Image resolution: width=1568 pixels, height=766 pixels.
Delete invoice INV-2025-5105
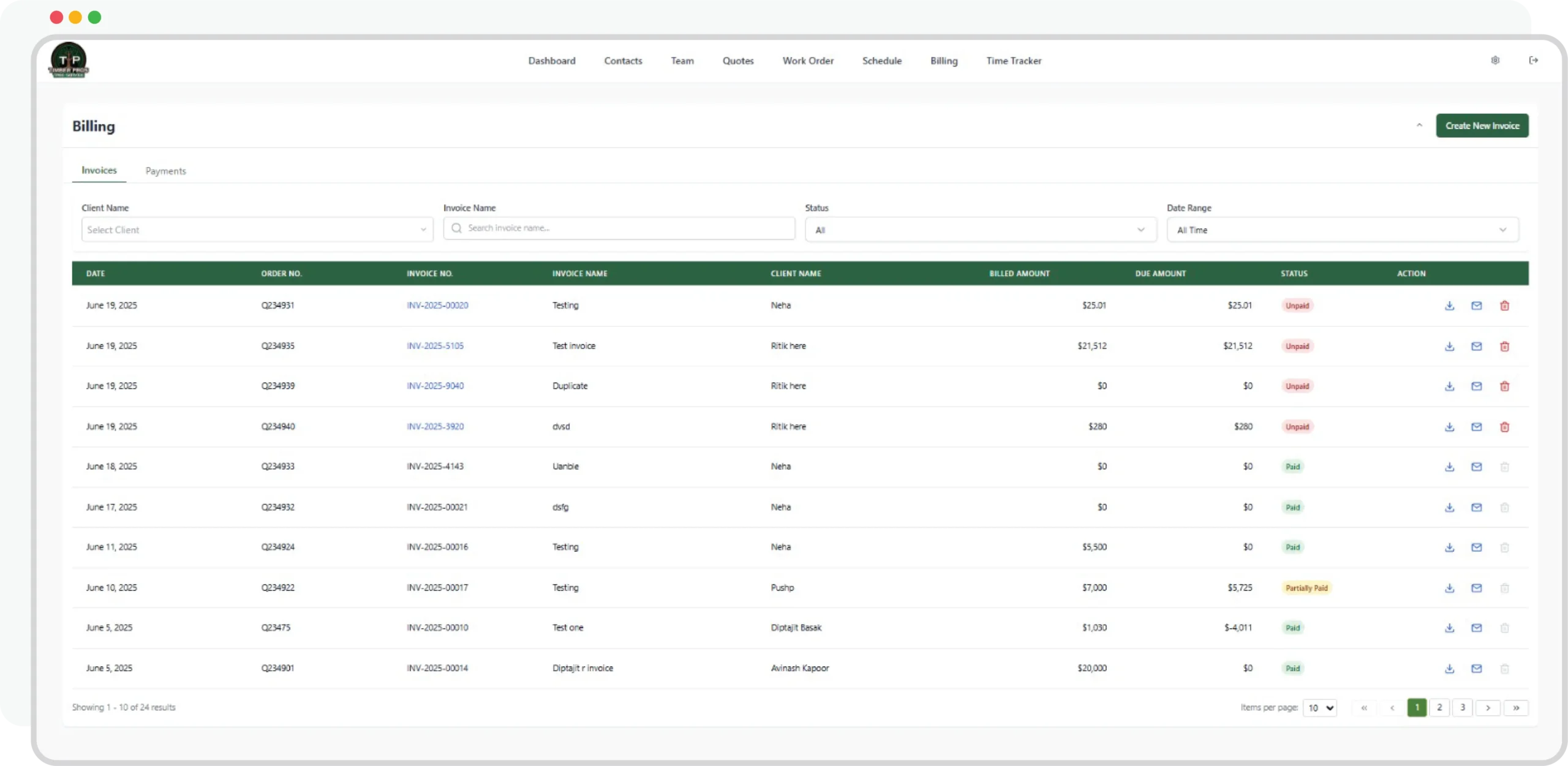tap(1504, 346)
